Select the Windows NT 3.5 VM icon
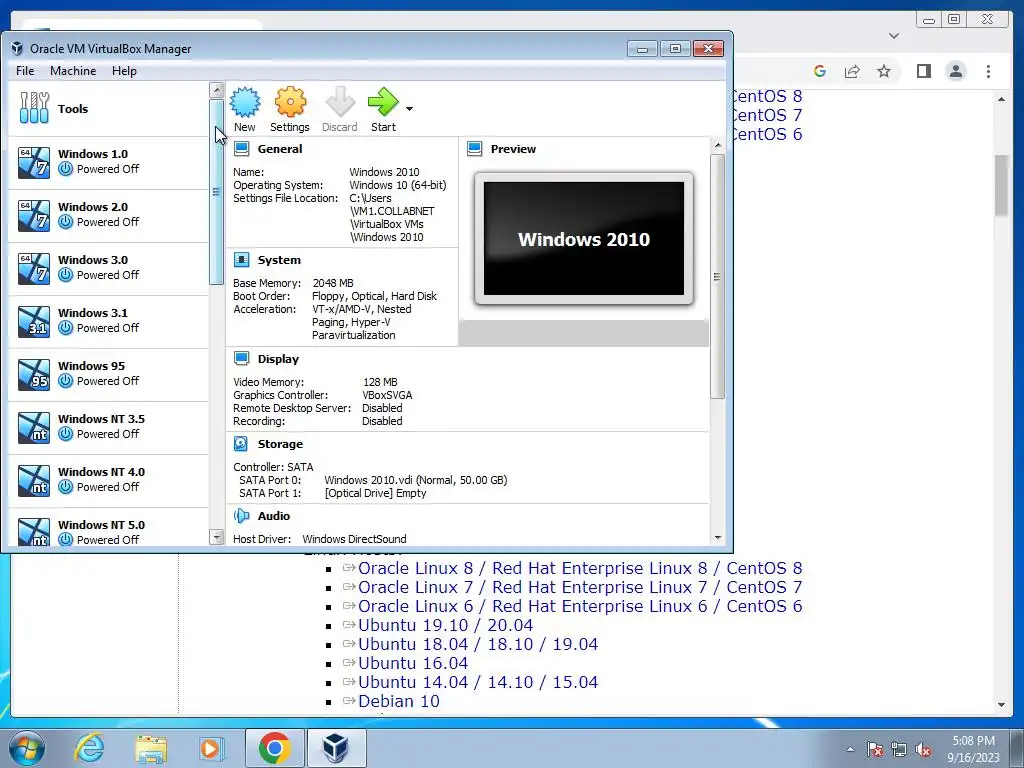1024x768 pixels. click(x=34, y=426)
